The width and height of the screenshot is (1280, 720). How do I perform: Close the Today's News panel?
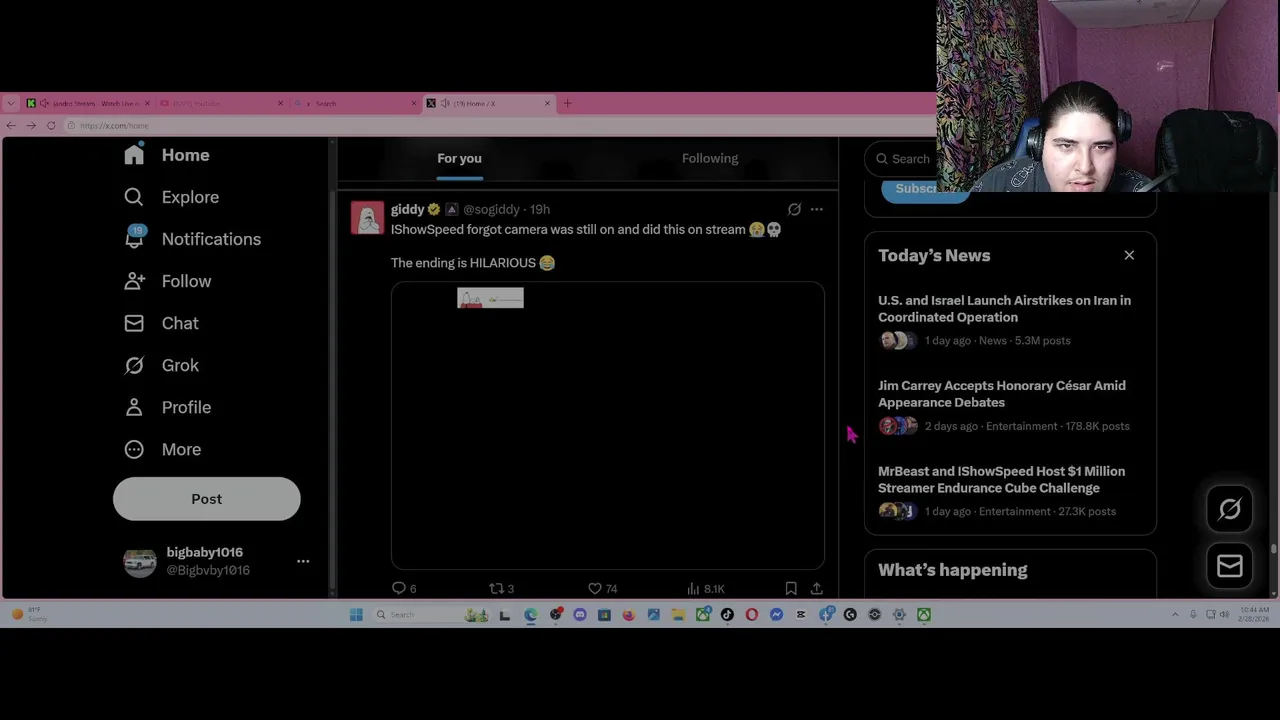(x=1129, y=255)
